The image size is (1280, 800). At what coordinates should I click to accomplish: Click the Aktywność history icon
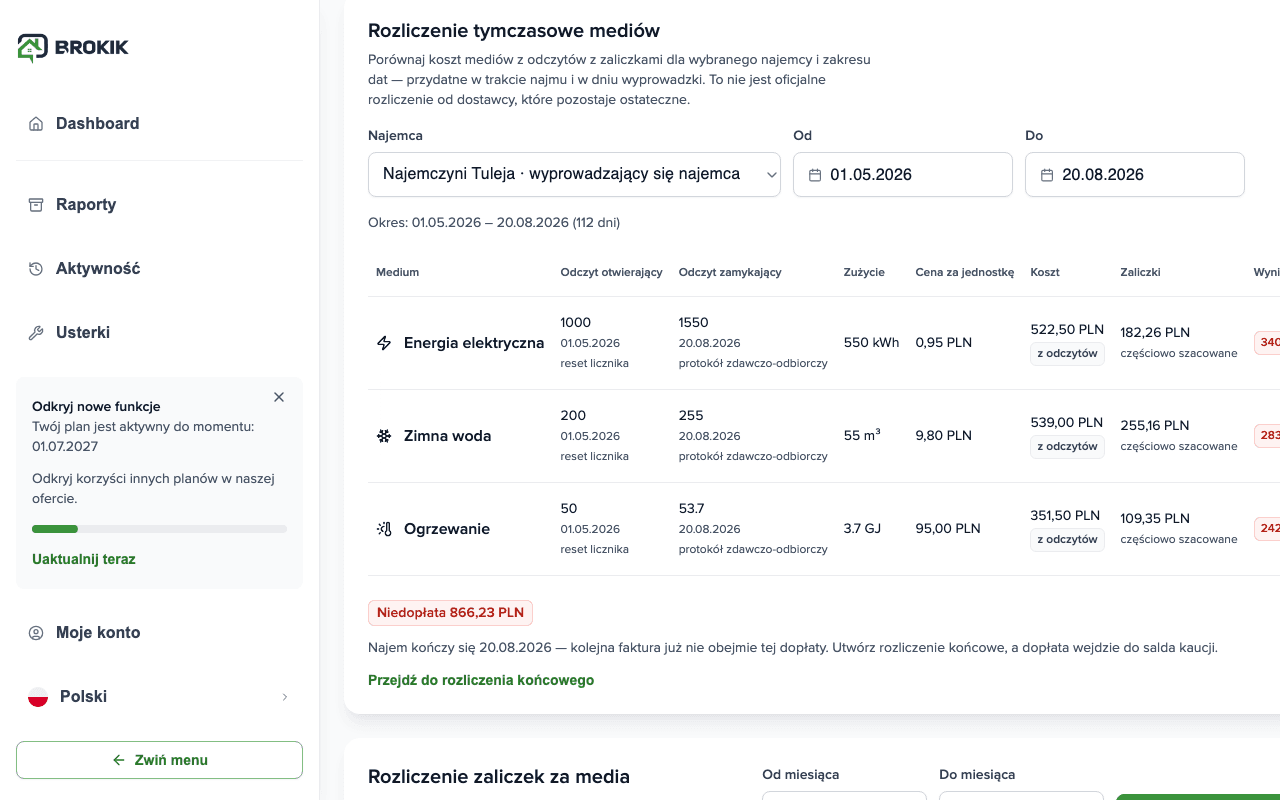tap(36, 268)
